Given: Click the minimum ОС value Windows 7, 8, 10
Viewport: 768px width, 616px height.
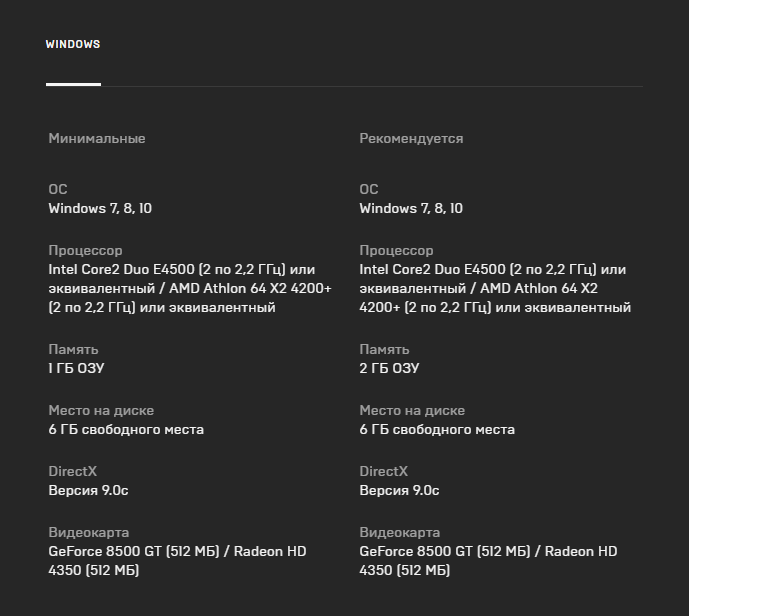Looking at the screenshot, I should click(x=100, y=209).
